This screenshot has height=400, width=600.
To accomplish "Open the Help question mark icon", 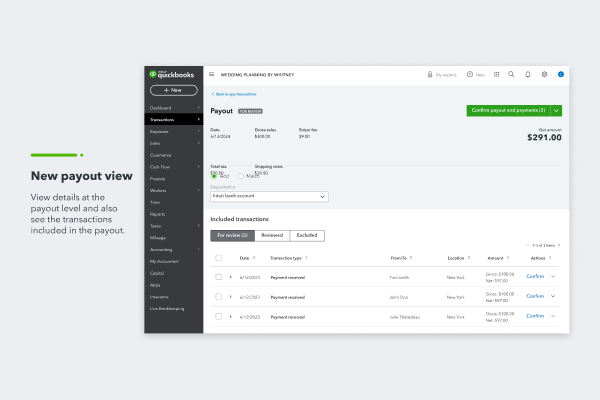I will point(470,75).
